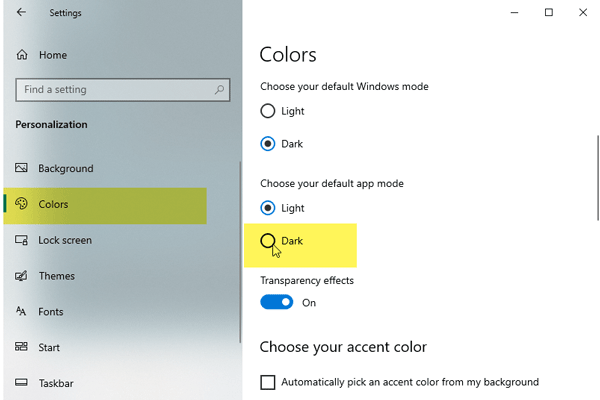Select Dark for default Windows mode
The width and height of the screenshot is (600, 400).
pyautogui.click(x=268, y=144)
